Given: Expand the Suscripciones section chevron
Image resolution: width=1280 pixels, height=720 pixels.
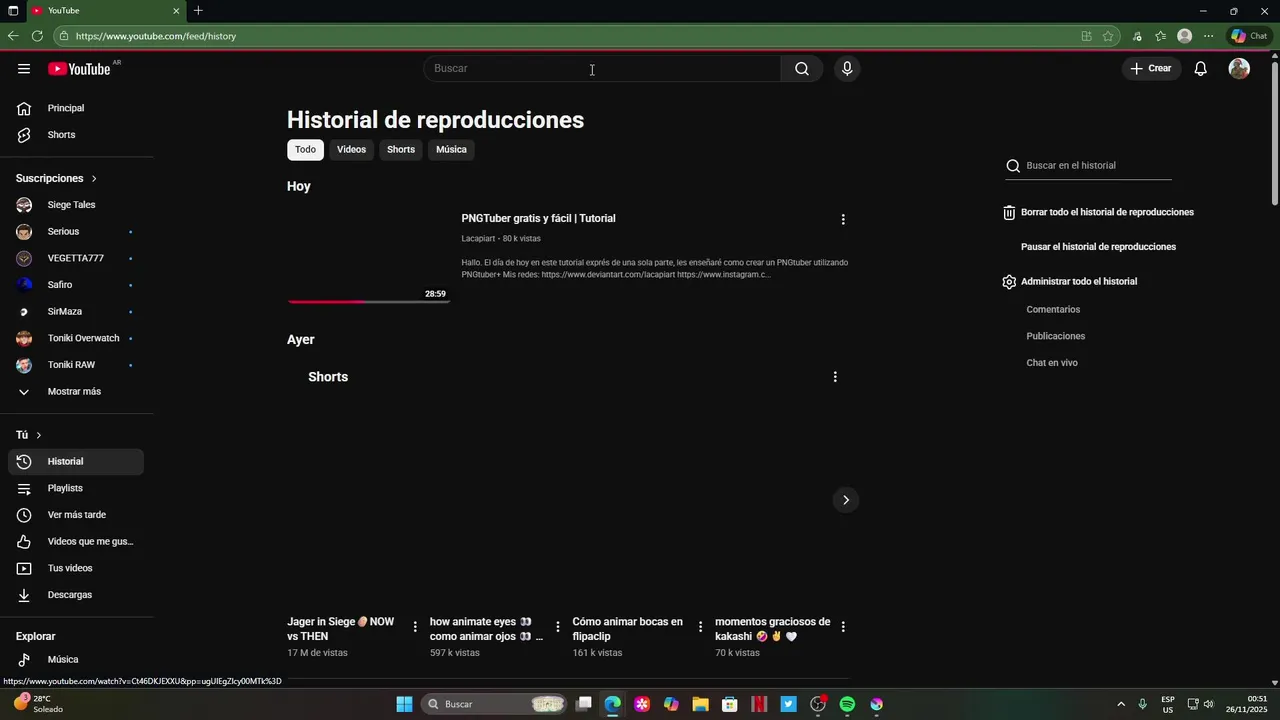Looking at the screenshot, I should (x=94, y=179).
